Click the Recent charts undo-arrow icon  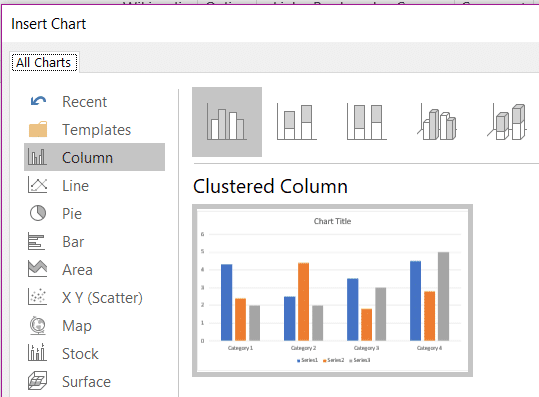coord(38,101)
